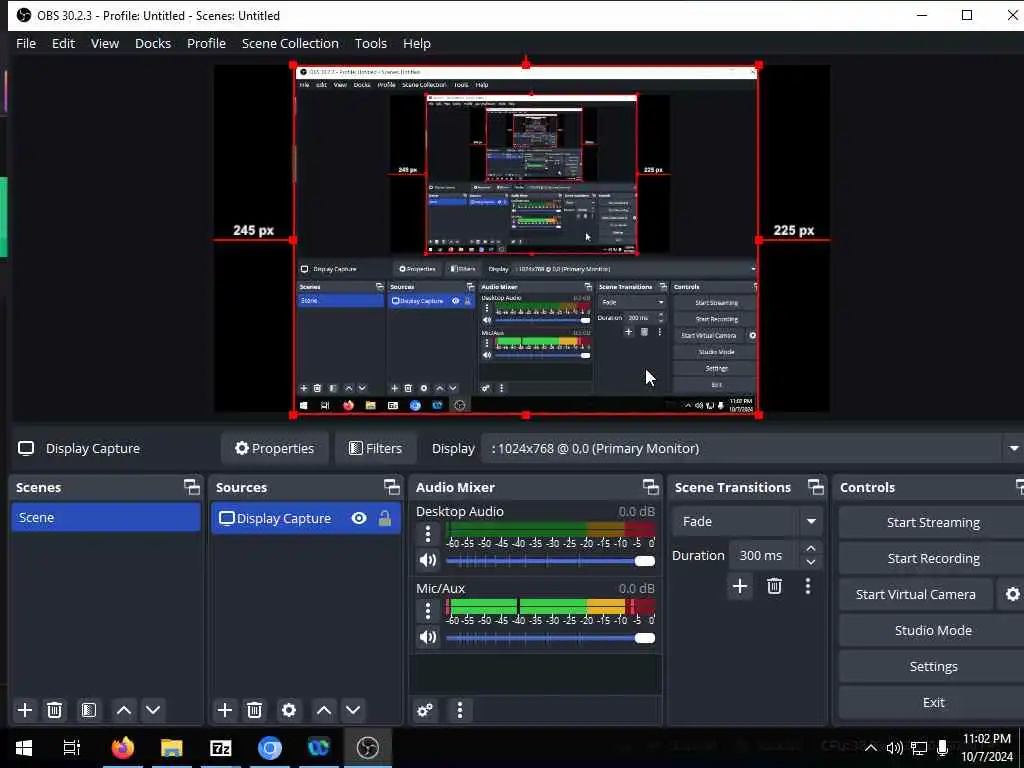This screenshot has width=1024, height=768.
Task: Mute Mic/Aux speaker icon
Action: (x=428, y=637)
